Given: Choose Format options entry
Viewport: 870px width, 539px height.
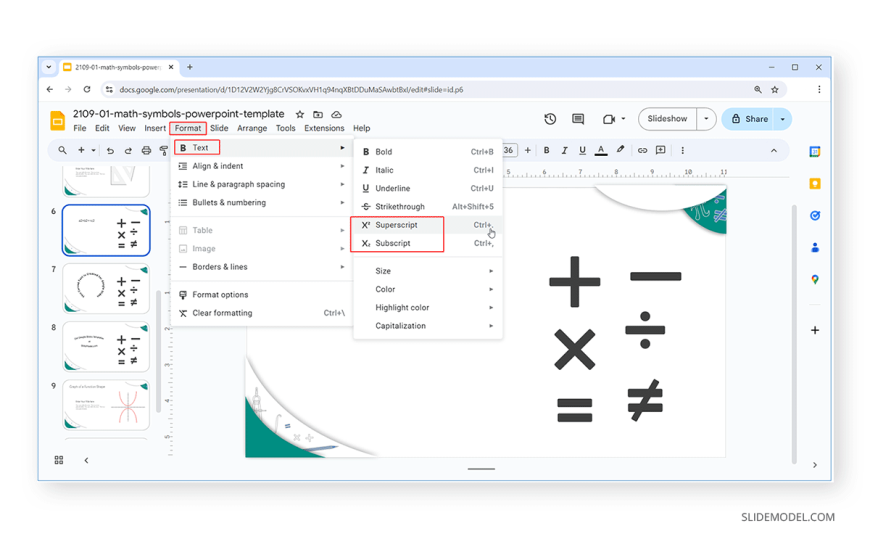Looking at the screenshot, I should (x=261, y=295).
